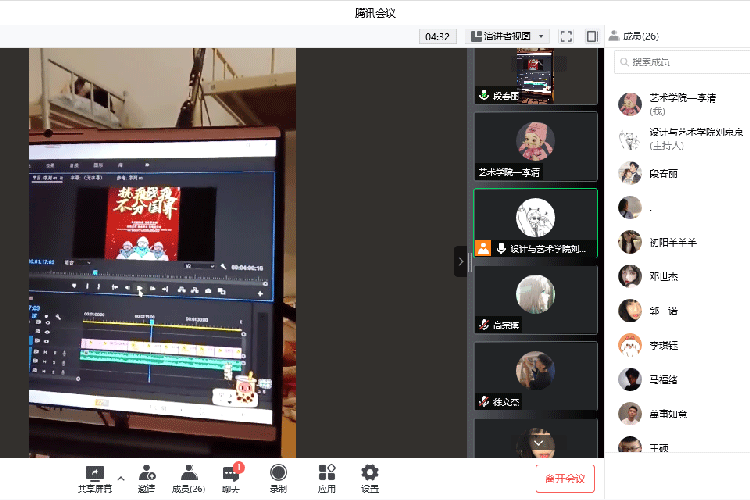
Task: Select the host's video tile with green border
Action: pyautogui.click(x=535, y=223)
